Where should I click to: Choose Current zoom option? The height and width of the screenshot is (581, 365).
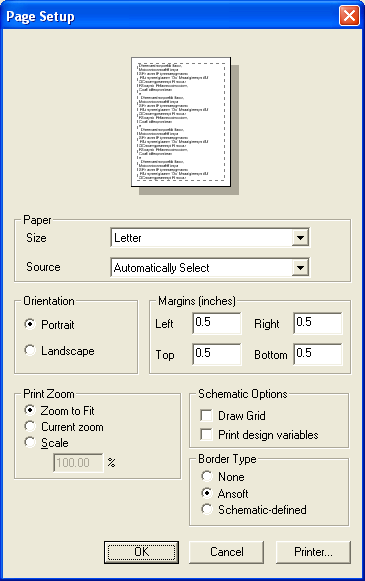(x=30, y=426)
